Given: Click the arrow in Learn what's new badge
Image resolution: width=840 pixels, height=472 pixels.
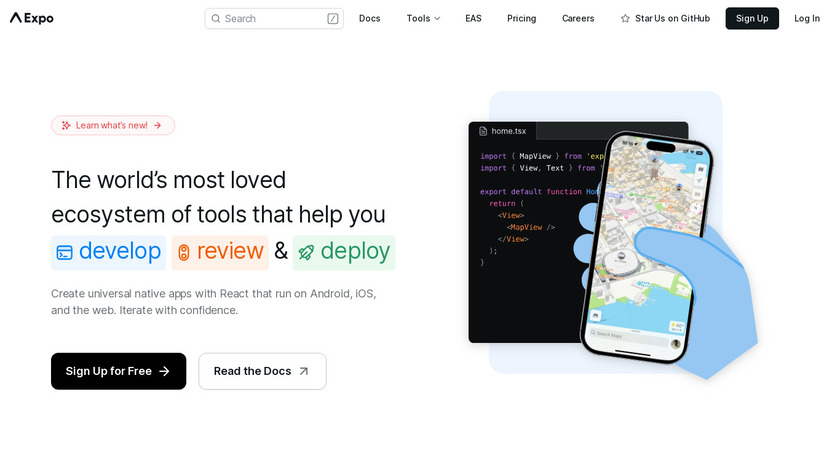Looking at the screenshot, I should (158, 125).
